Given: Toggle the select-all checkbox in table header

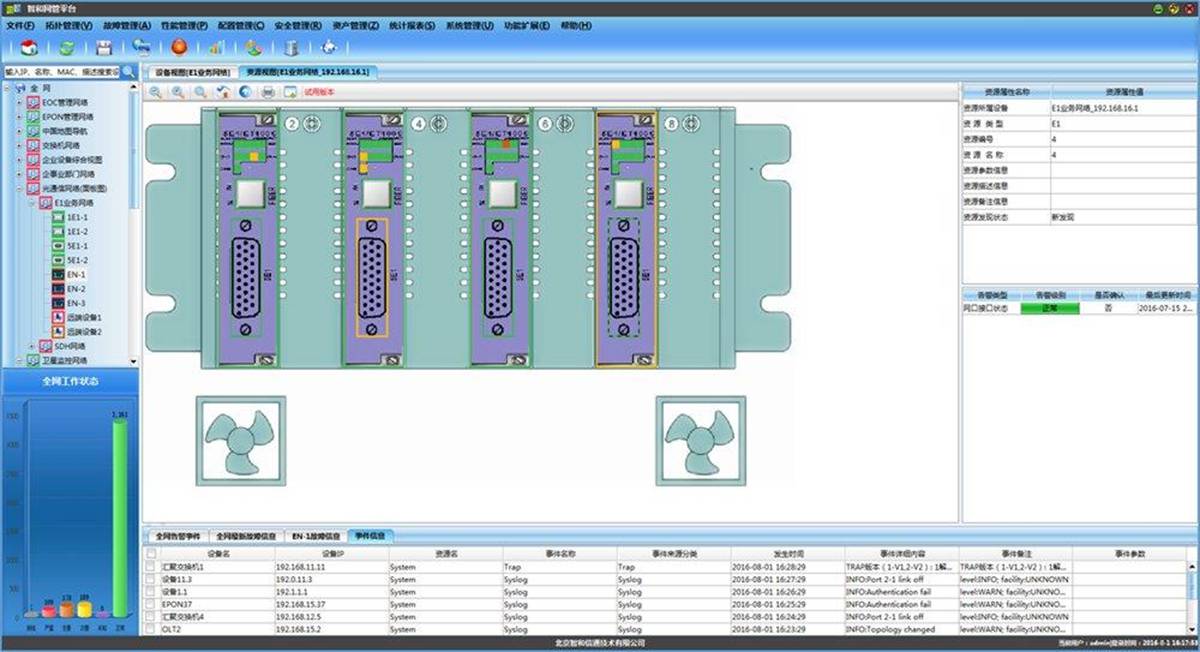Looking at the screenshot, I should point(151,553).
